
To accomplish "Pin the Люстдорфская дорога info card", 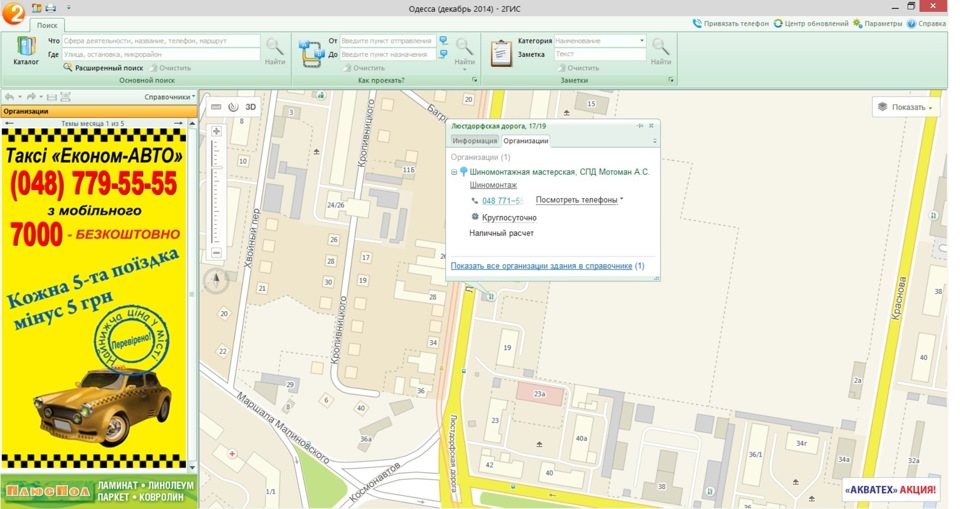I will 640,126.
